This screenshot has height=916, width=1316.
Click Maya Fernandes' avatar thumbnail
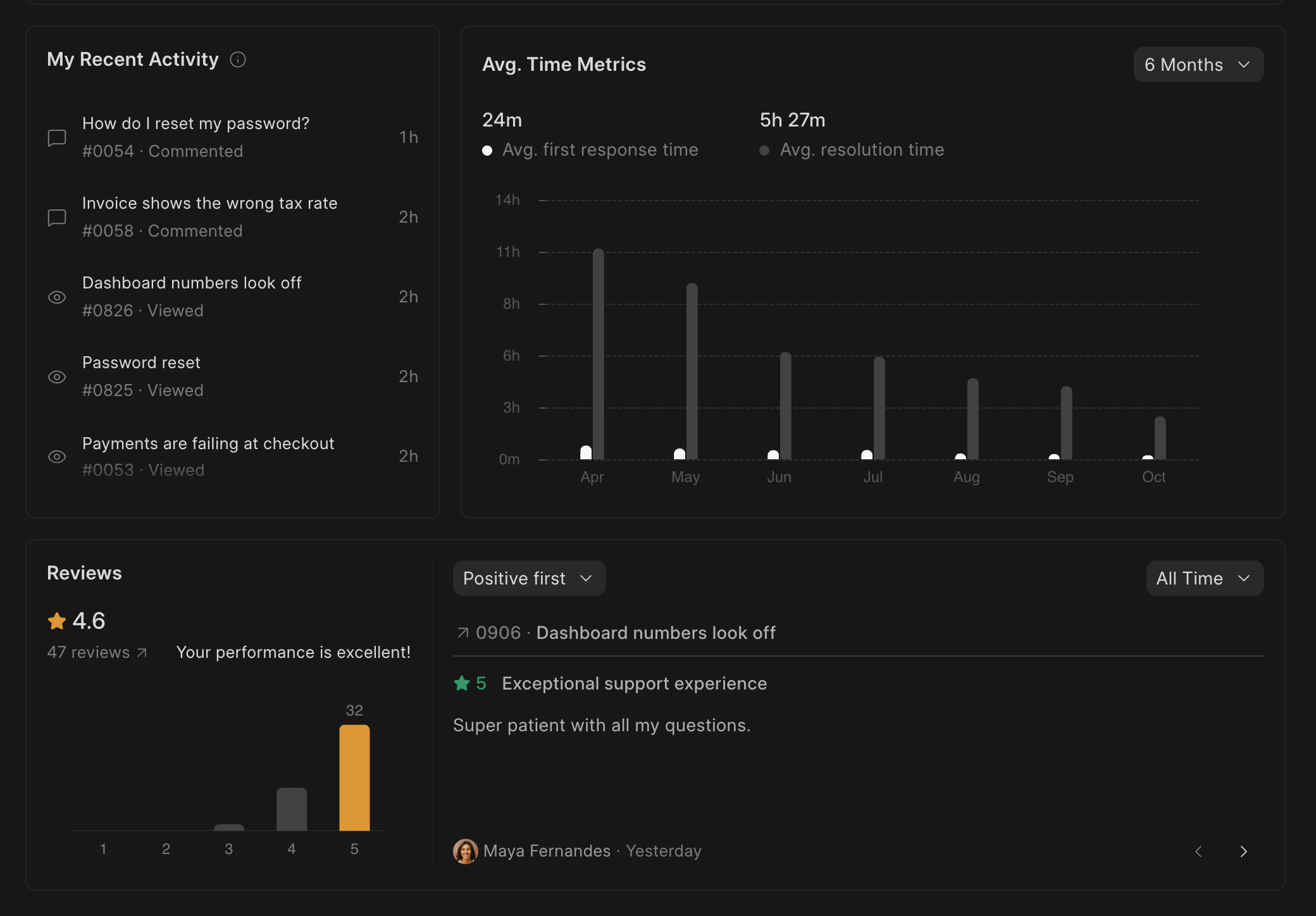click(466, 851)
